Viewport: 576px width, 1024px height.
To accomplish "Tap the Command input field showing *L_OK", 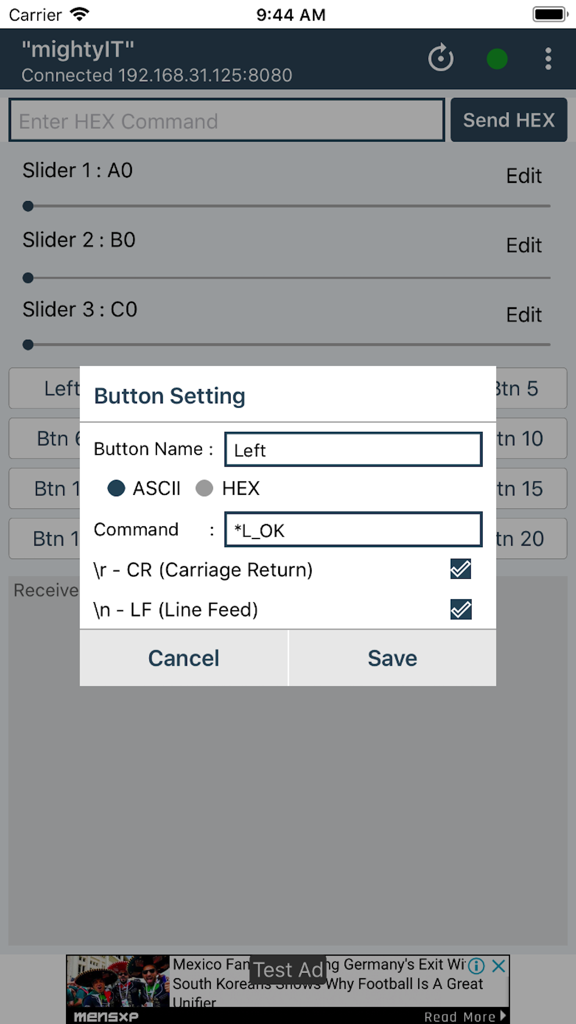I will pyautogui.click(x=353, y=529).
